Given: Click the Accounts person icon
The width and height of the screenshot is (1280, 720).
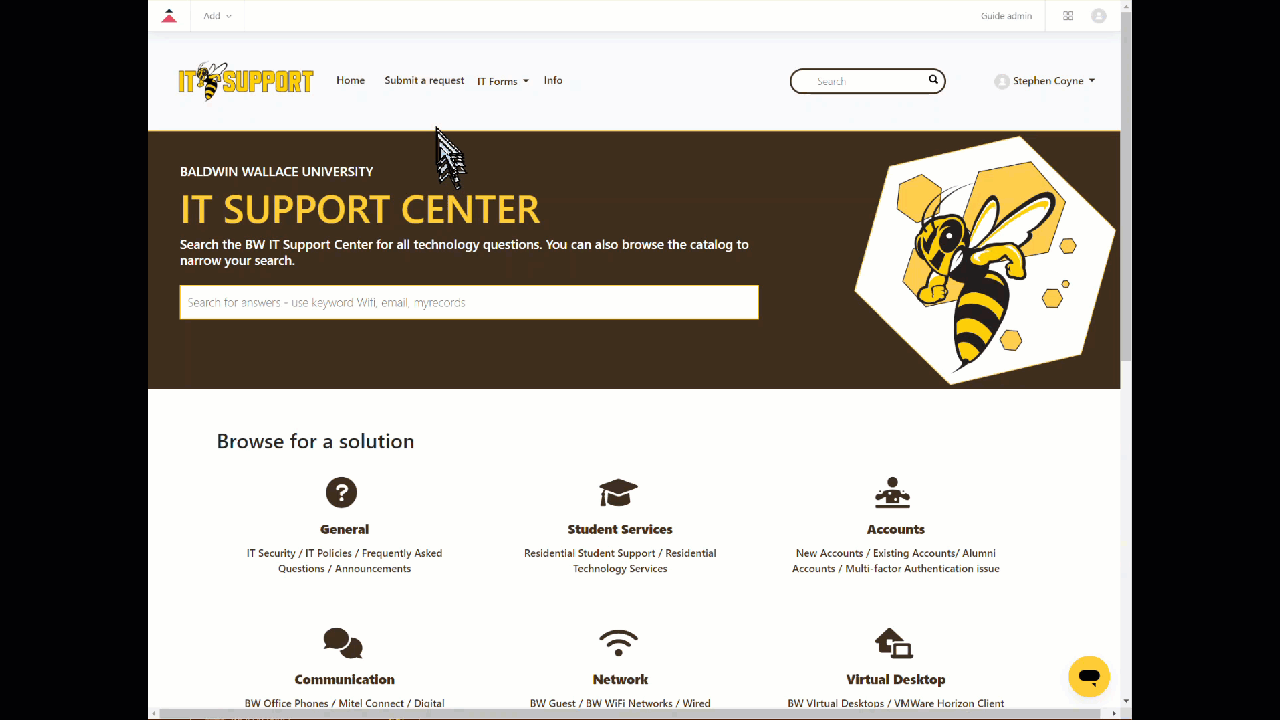Looking at the screenshot, I should coord(893,492).
